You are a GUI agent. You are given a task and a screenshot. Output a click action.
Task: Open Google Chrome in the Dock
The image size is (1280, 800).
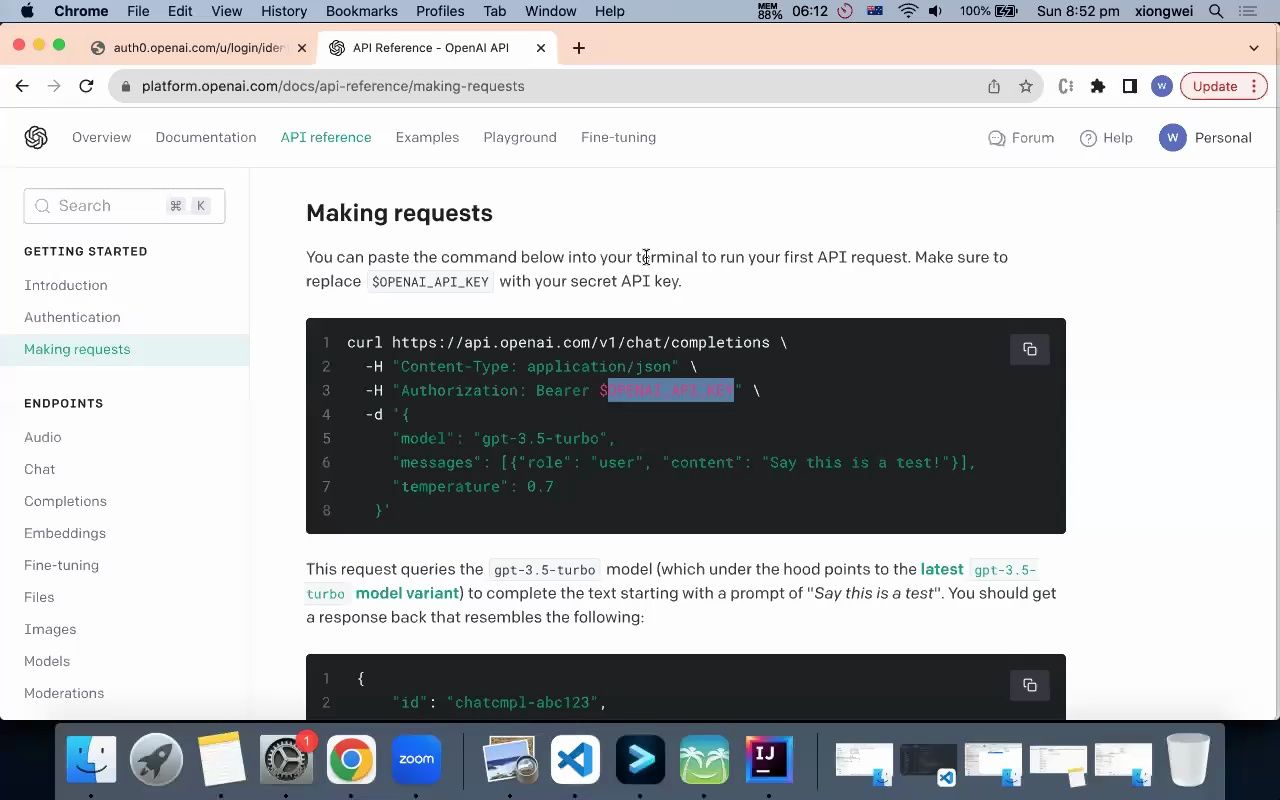(351, 760)
